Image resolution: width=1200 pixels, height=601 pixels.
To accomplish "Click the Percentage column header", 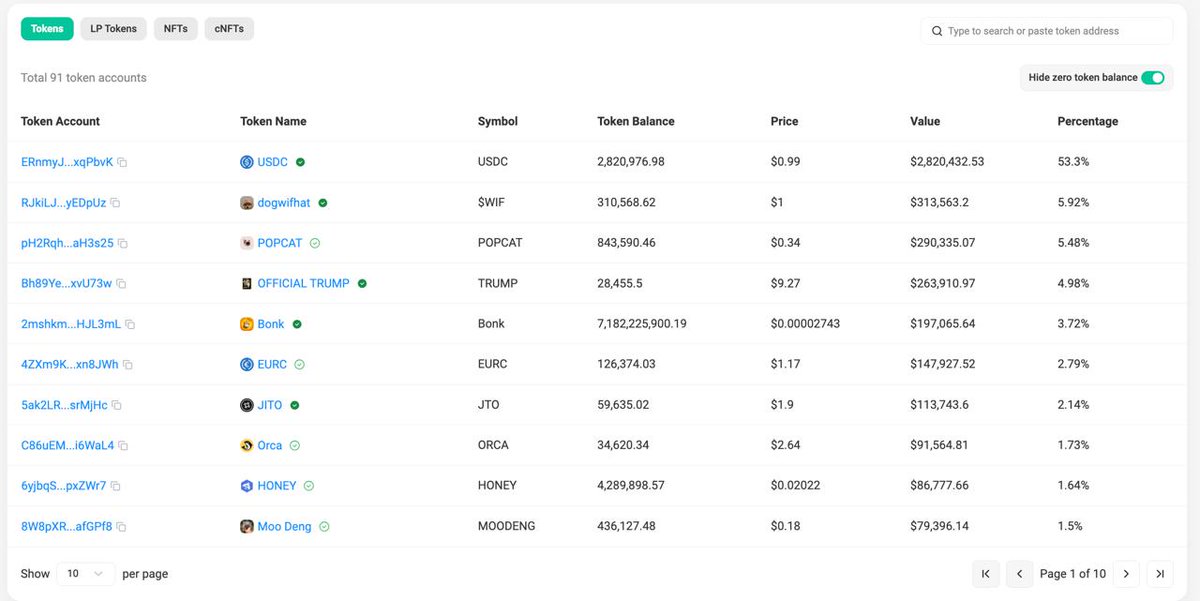I will (x=1088, y=122).
